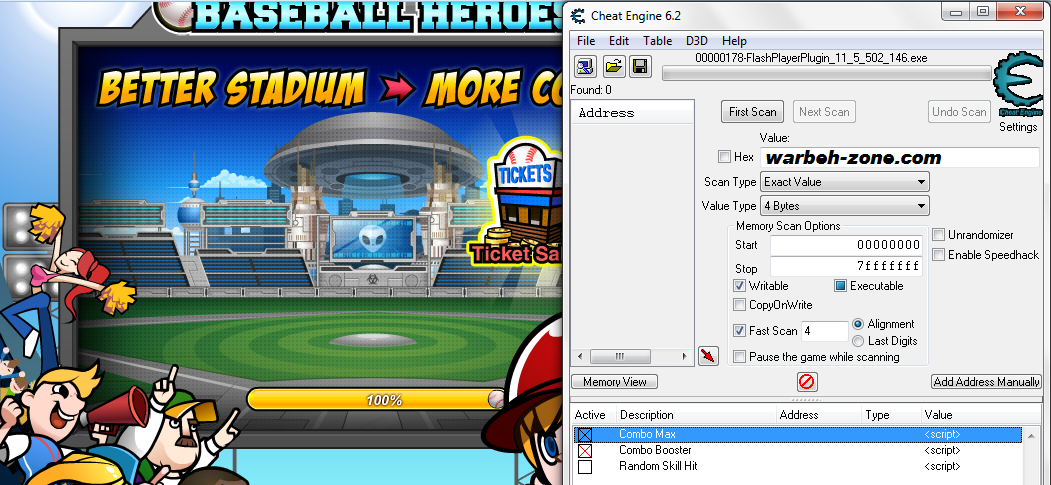The image size is (1051, 485).
Task: Click Add Address Manually
Action: [986, 382]
